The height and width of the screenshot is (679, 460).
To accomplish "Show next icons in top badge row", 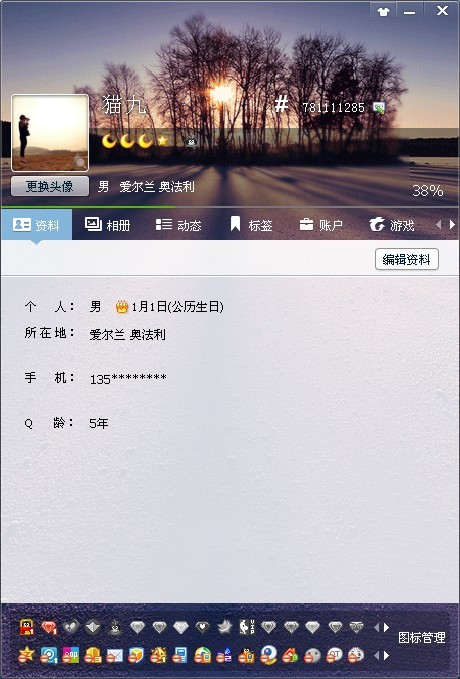I will [387, 627].
